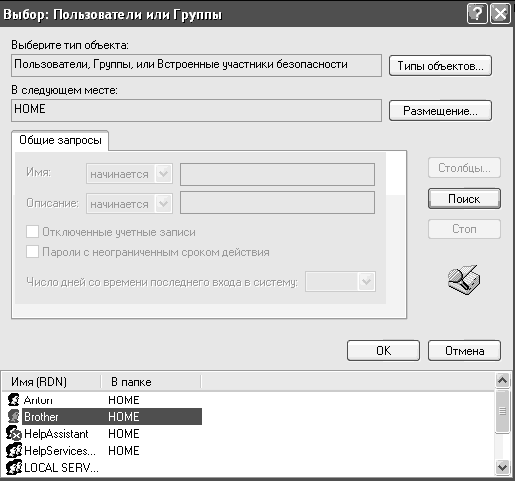The image size is (515, 481).
Task: Expand the days since last logon dropdown
Action: pos(340,282)
